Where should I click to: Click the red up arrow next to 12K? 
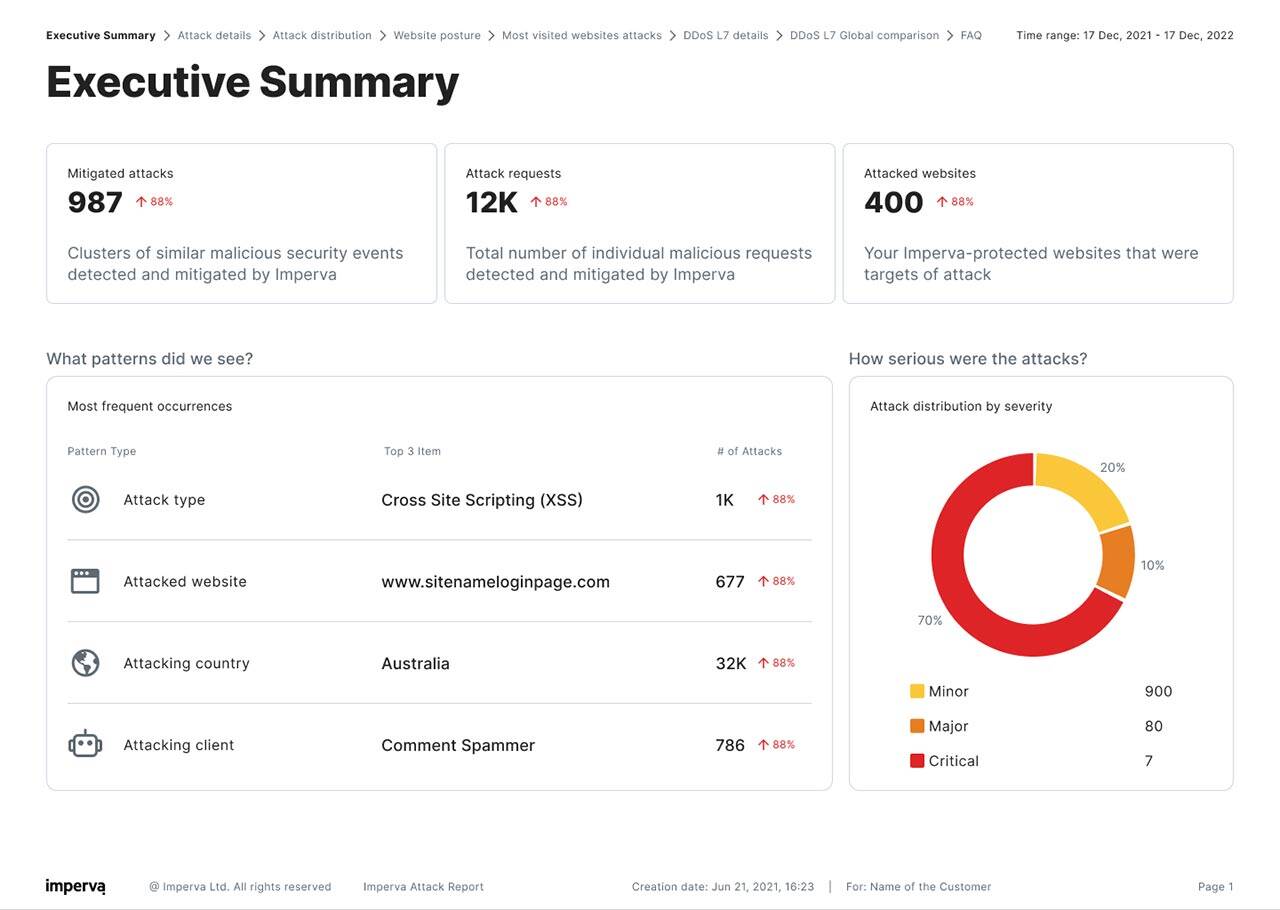536,202
